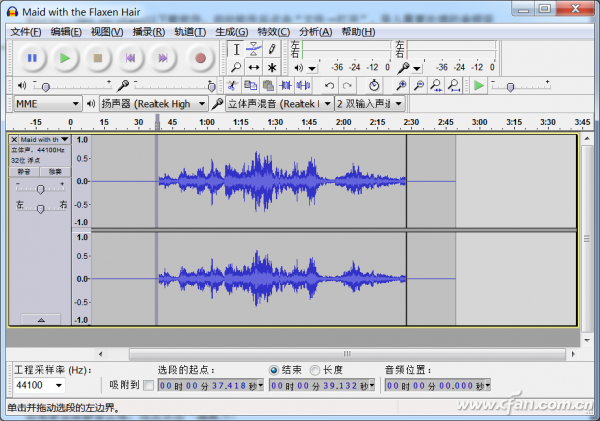Open the 文件(F) menu
600x421 pixels.
point(26,32)
